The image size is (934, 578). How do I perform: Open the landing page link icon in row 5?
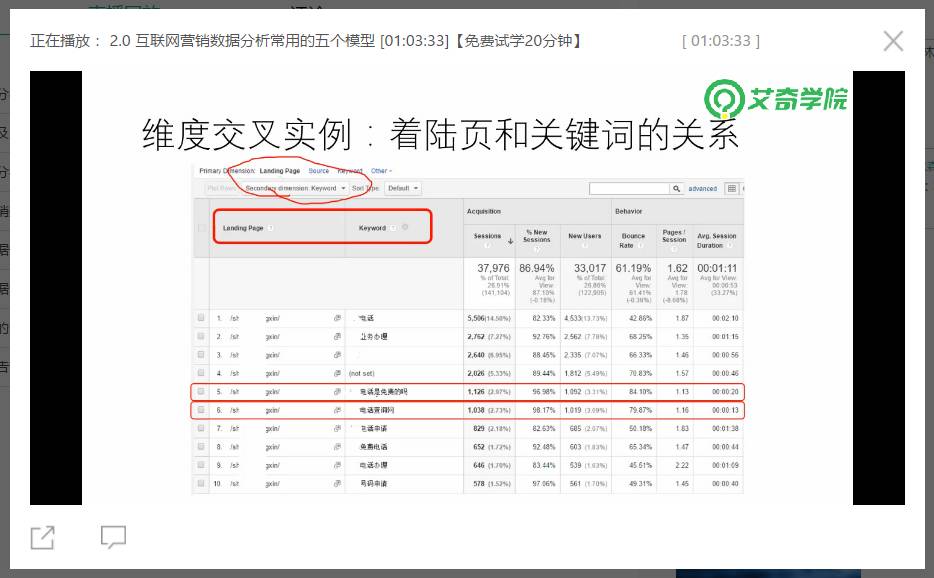[337, 391]
